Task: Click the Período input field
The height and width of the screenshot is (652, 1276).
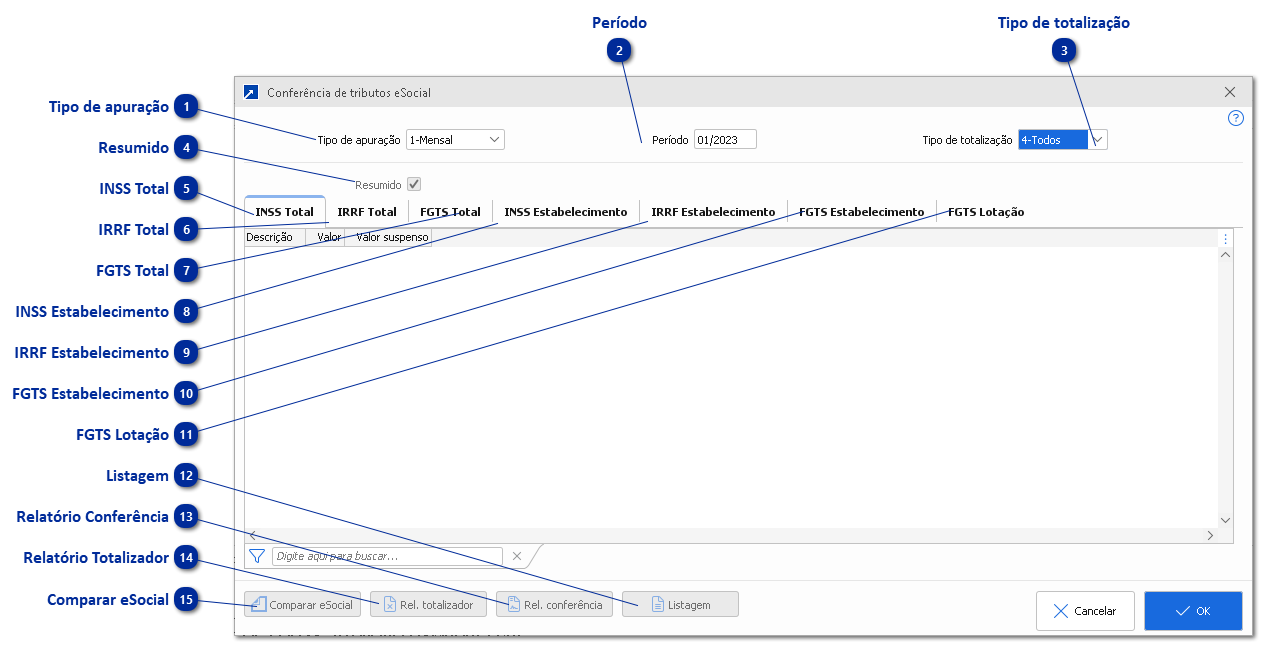Action: click(725, 140)
